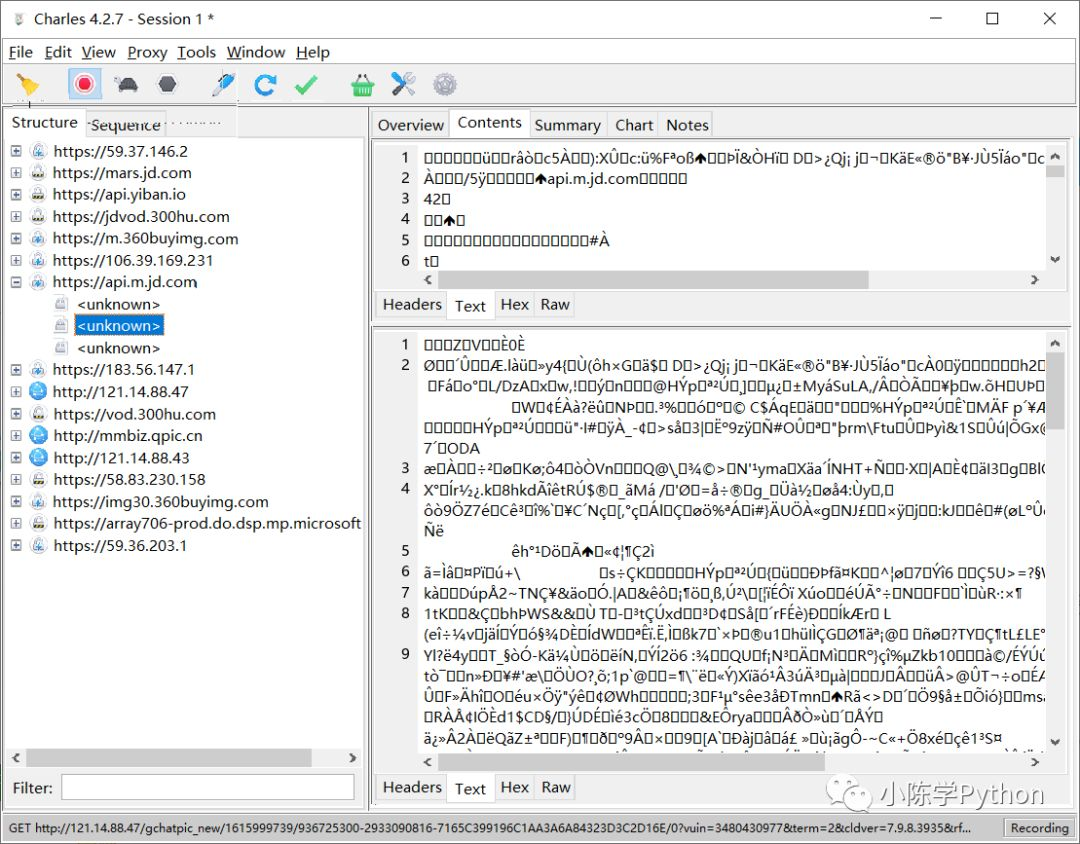This screenshot has width=1080, height=844.
Task: Expand the http://mmbiz.qpic.cn node
Action: click(x=16, y=435)
